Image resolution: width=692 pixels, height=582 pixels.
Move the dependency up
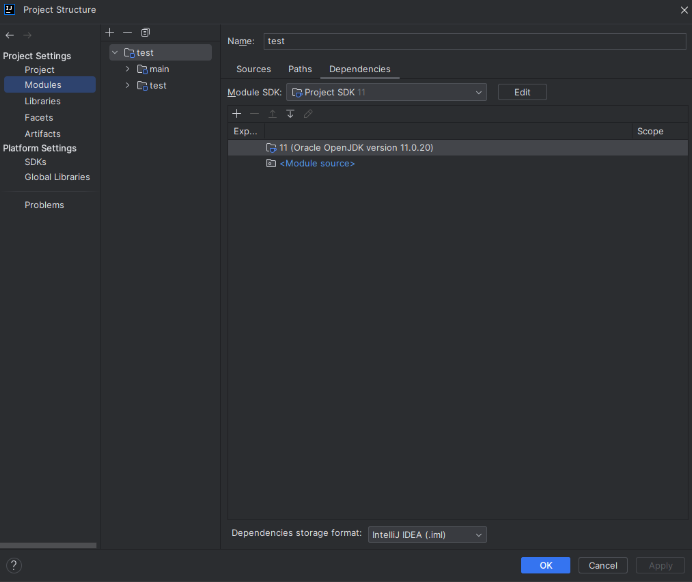272,114
